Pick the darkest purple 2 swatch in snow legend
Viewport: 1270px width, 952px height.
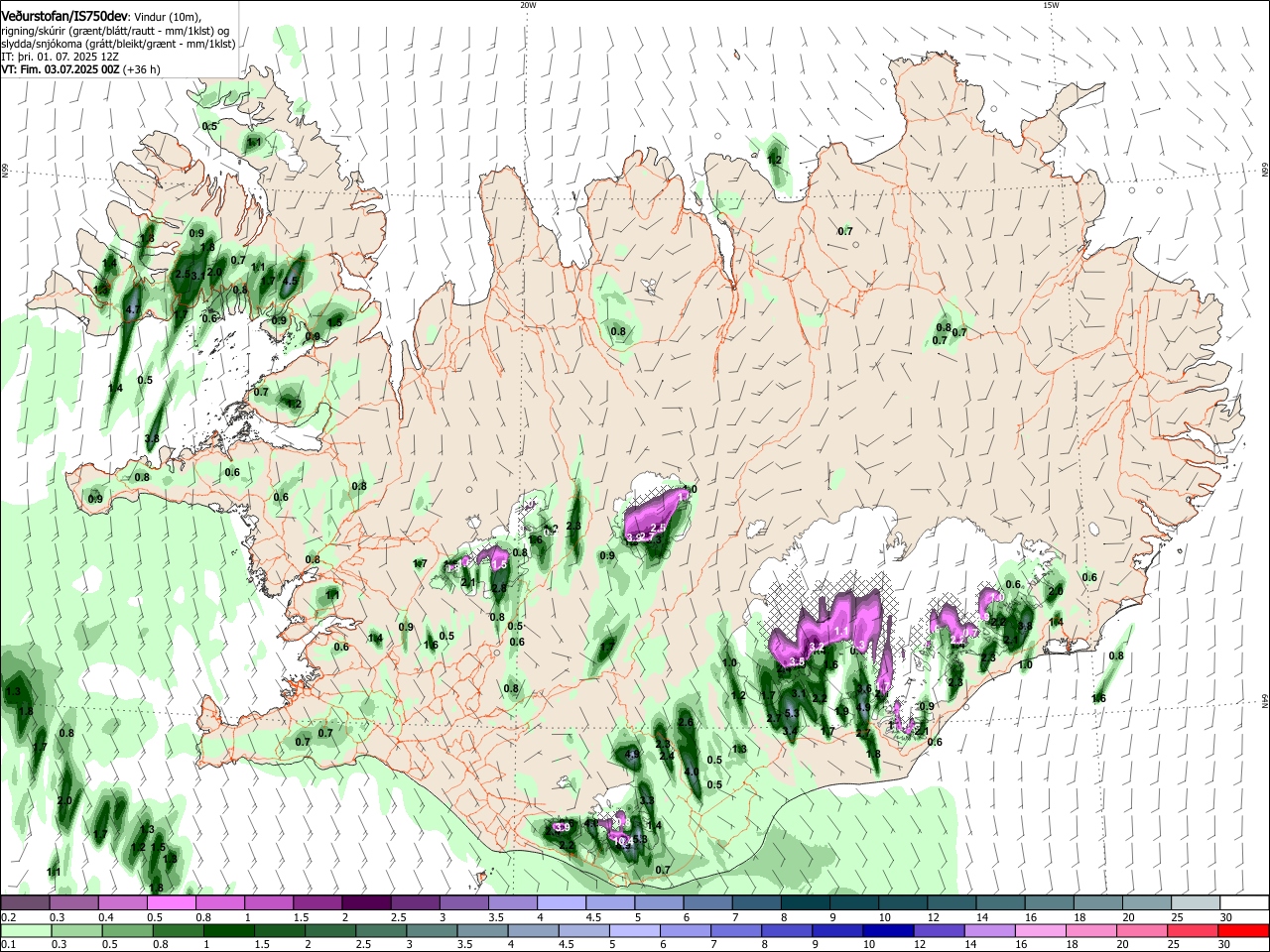[x=366, y=902]
